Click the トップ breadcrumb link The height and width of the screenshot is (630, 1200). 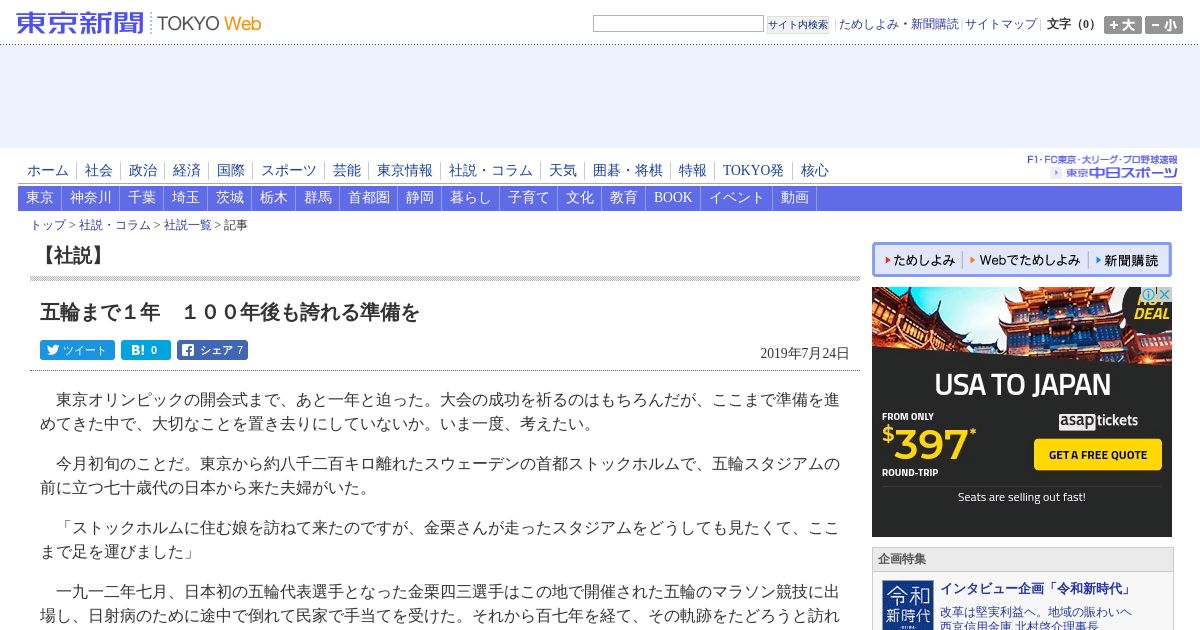[48, 225]
